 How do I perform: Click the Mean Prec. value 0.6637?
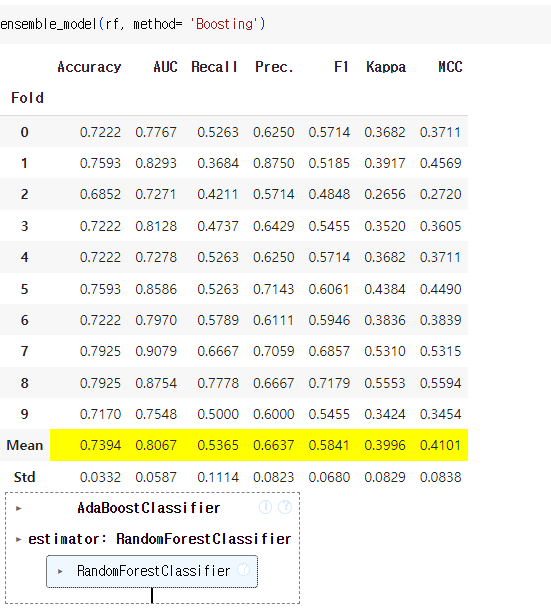tap(274, 445)
